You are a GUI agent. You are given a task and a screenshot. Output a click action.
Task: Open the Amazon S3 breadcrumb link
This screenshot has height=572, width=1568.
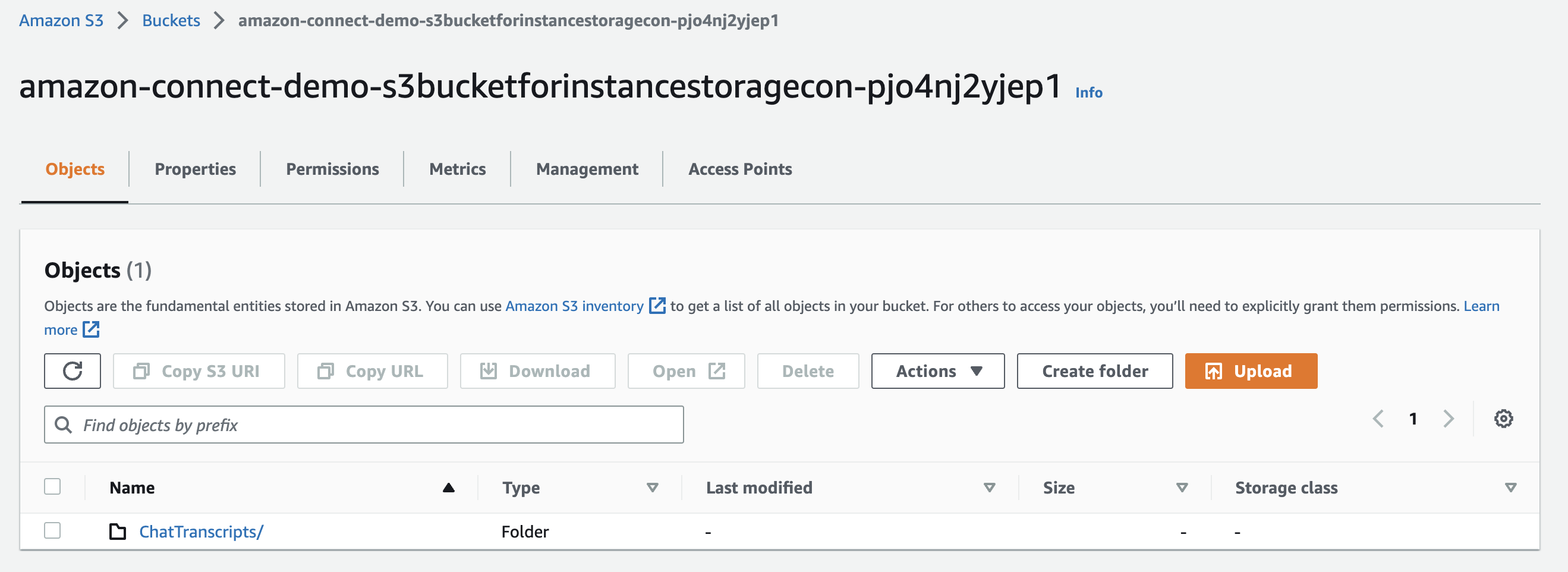[61, 21]
